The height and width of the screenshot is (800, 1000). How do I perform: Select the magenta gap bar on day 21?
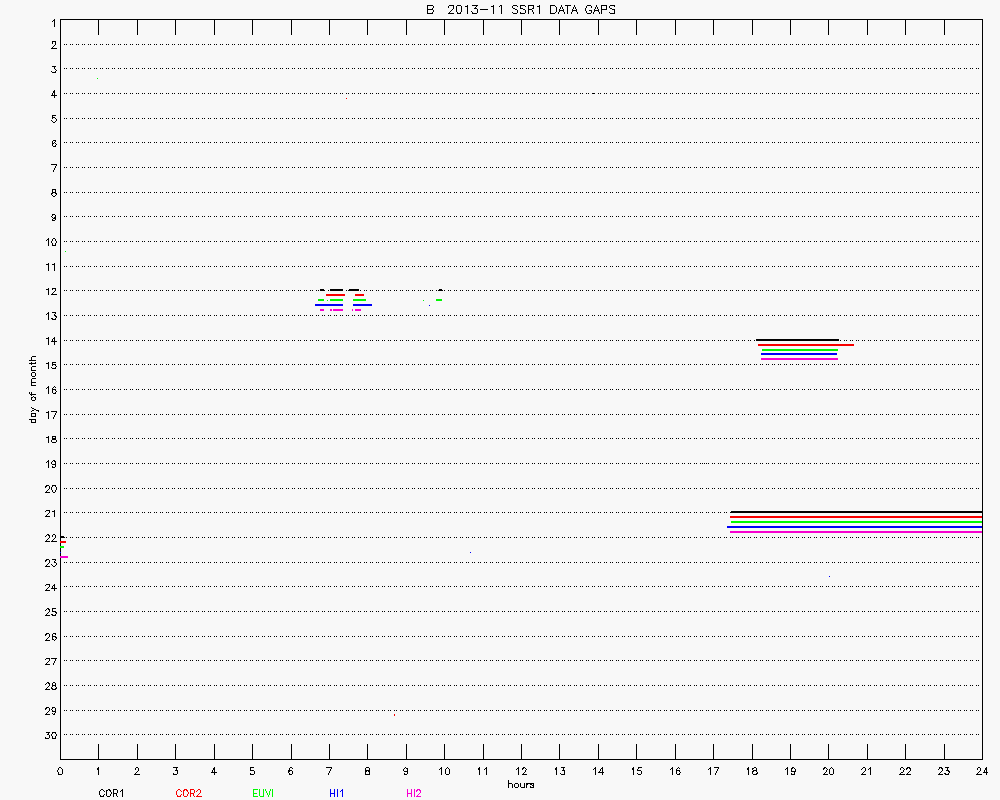[x=856, y=532]
